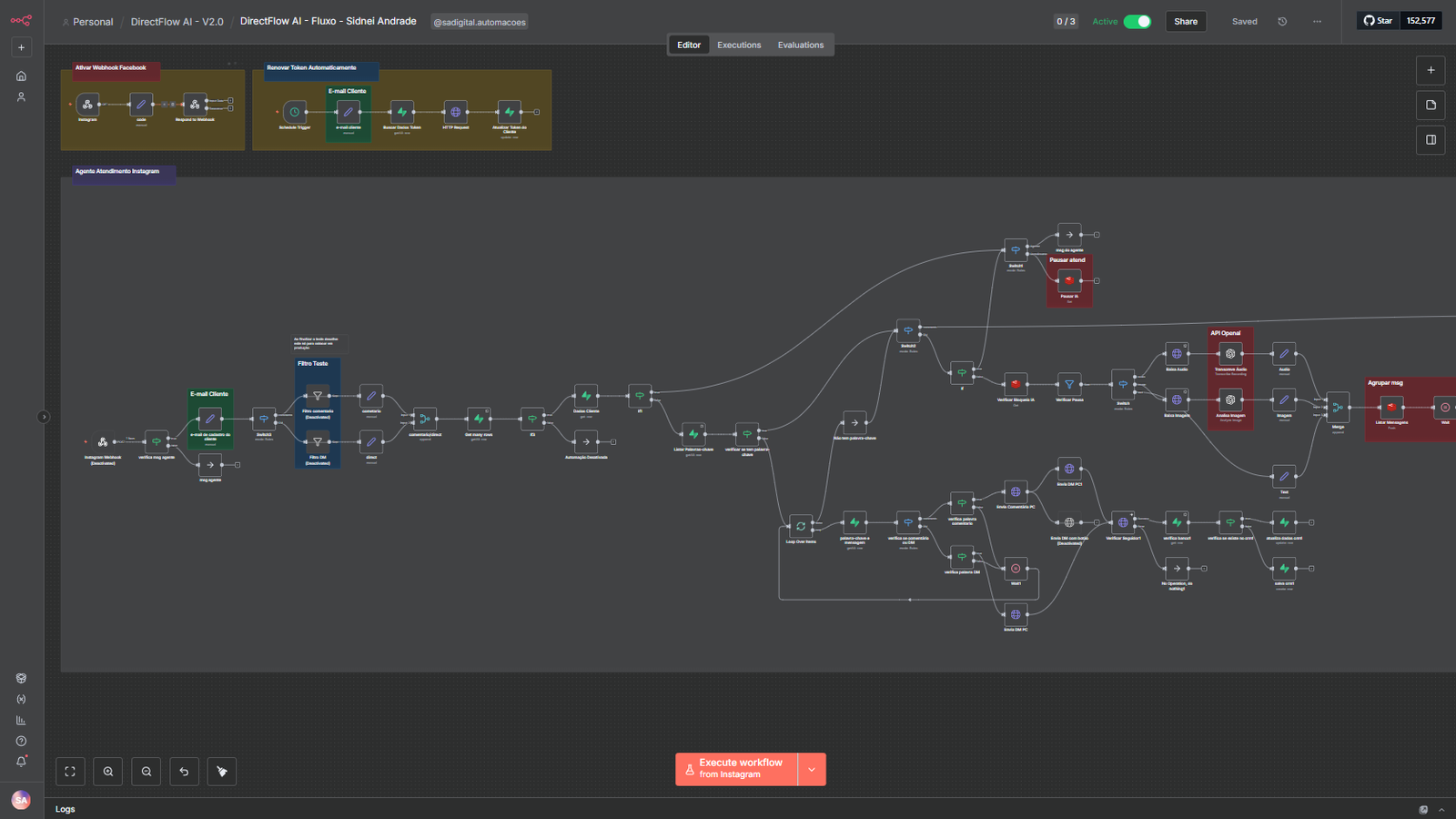This screenshot has width=1456, height=819.
Task: Open the three-dots workflow options menu
Action: 1317,22
